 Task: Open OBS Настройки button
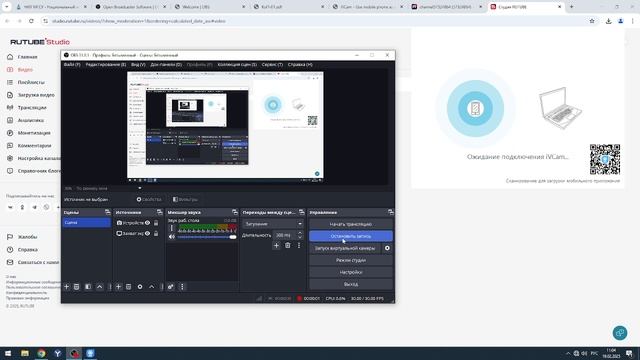351,272
